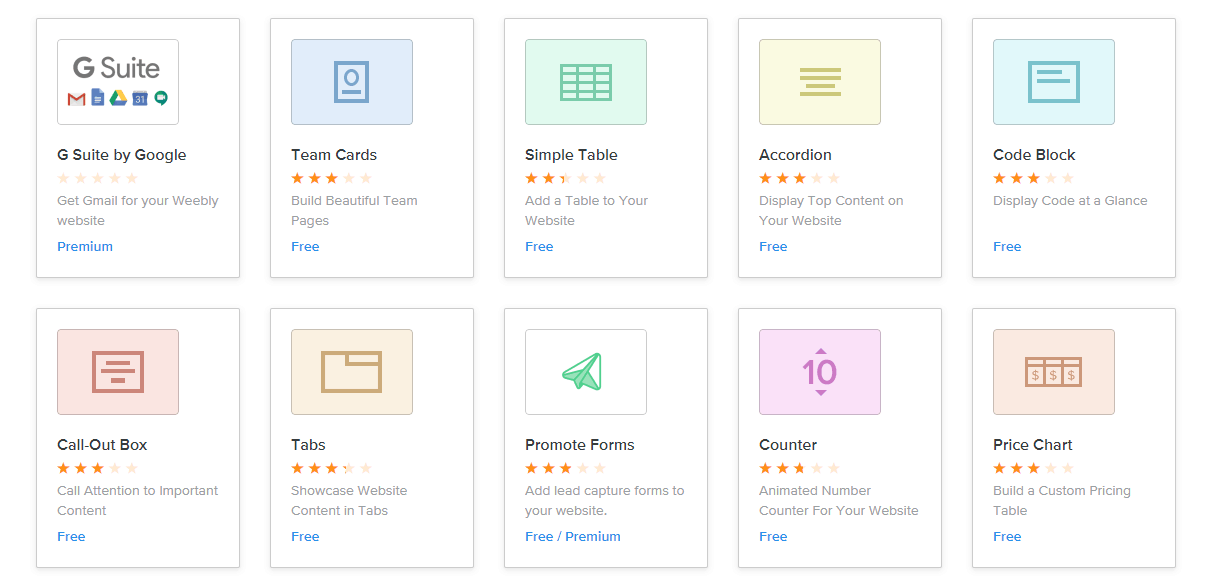Open the Tabs folder-shaped icon
The height and width of the screenshot is (587, 1223).
352,372
